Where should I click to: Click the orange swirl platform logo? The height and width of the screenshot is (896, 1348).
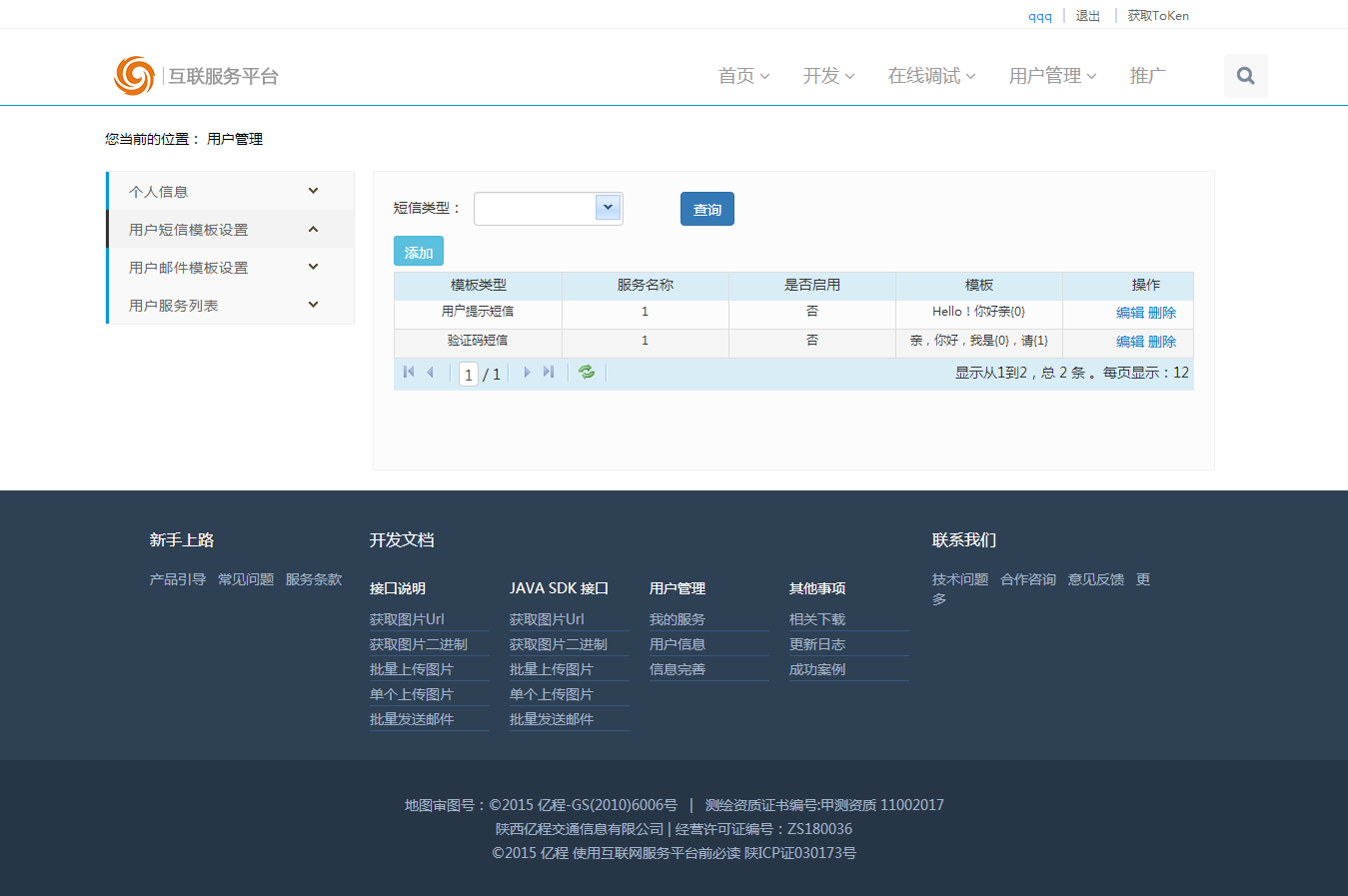pyautogui.click(x=134, y=76)
